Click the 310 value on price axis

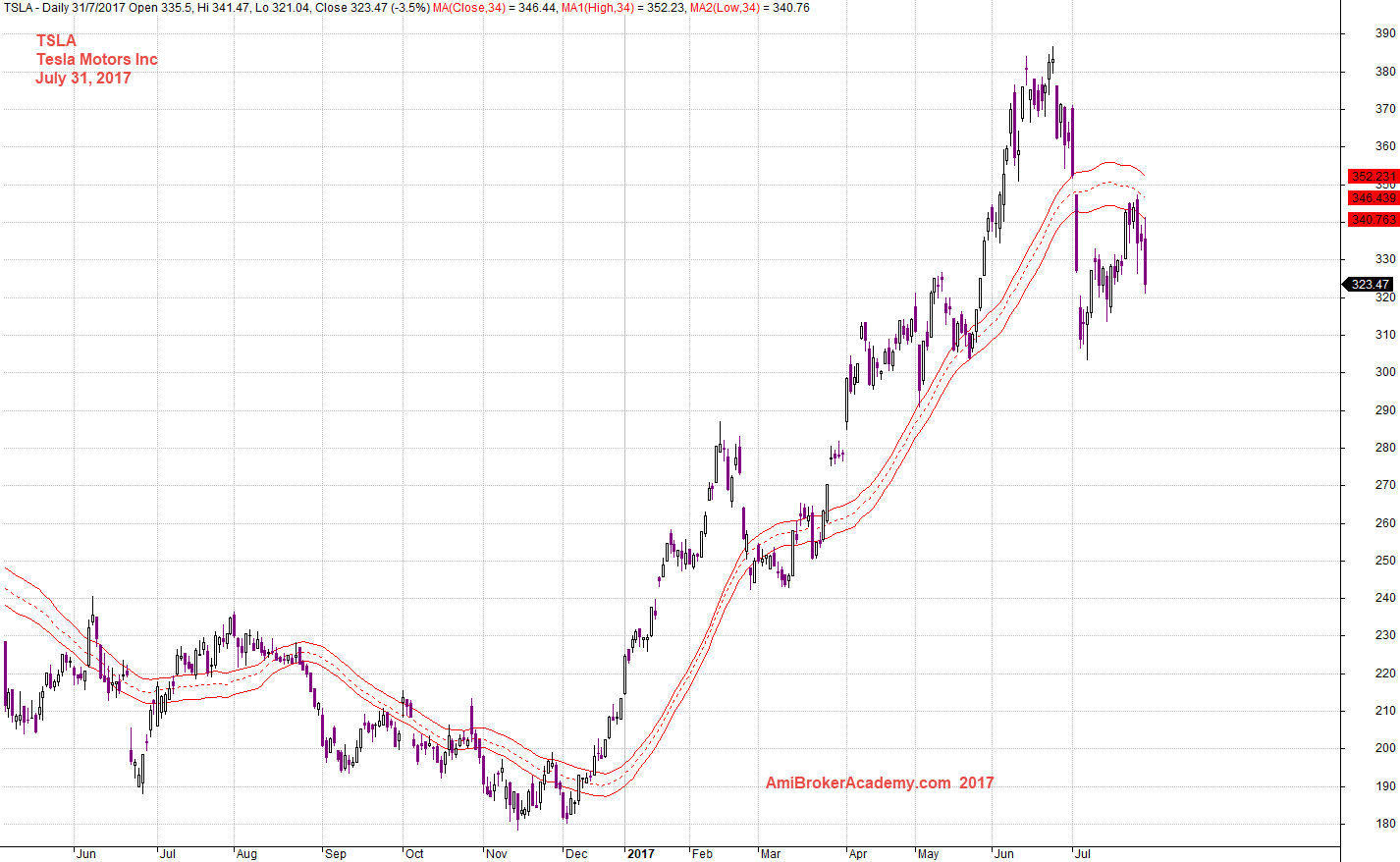1385,335
